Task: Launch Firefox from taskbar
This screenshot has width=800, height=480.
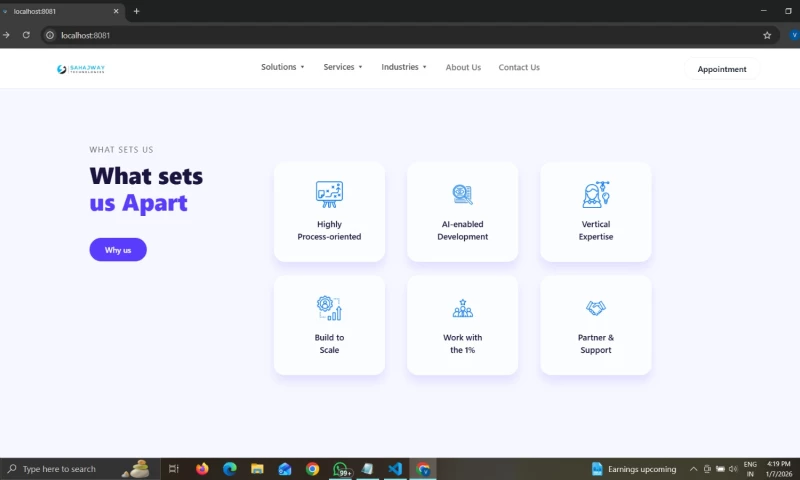Action: (202, 469)
